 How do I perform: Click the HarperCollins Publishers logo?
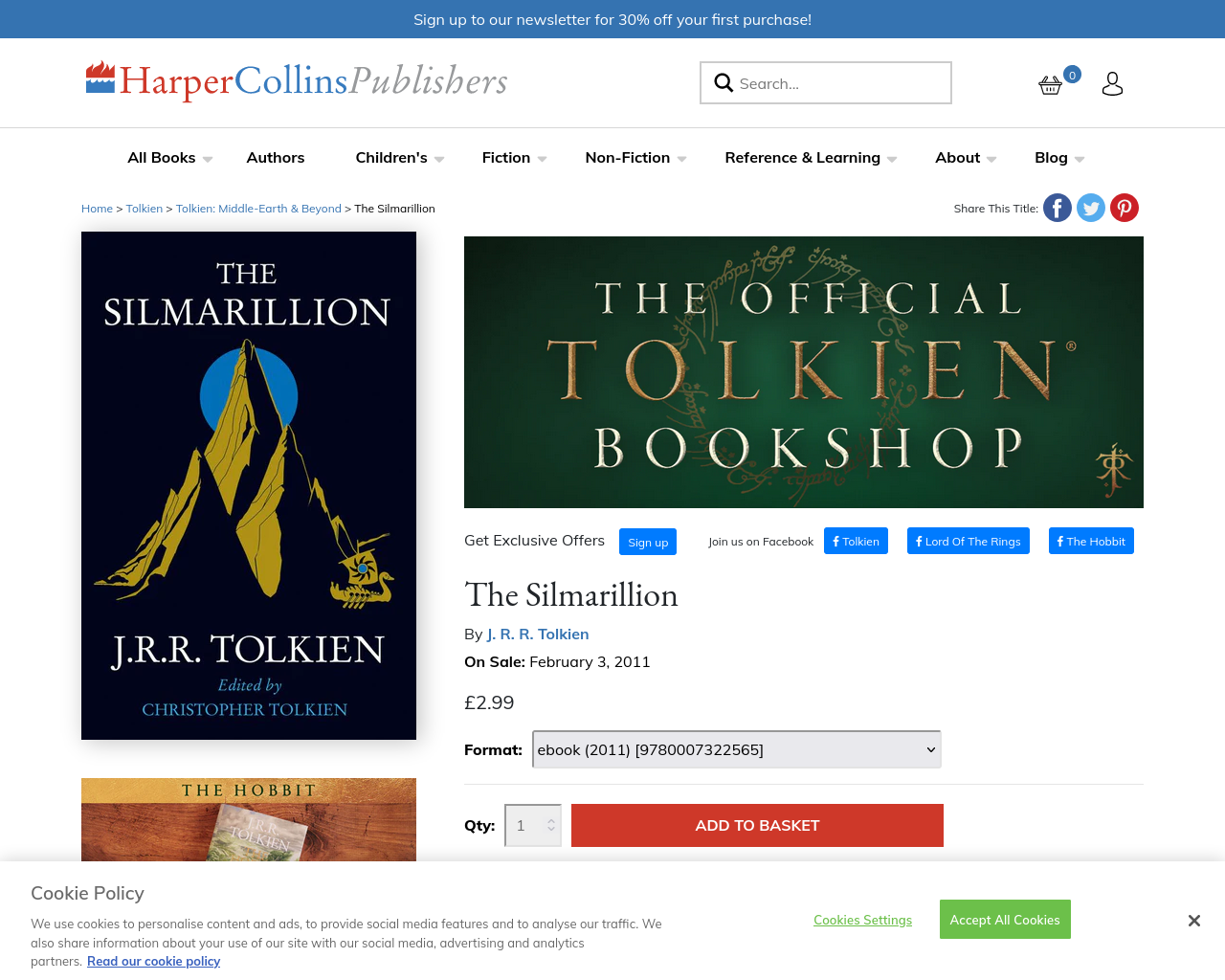coord(297,81)
